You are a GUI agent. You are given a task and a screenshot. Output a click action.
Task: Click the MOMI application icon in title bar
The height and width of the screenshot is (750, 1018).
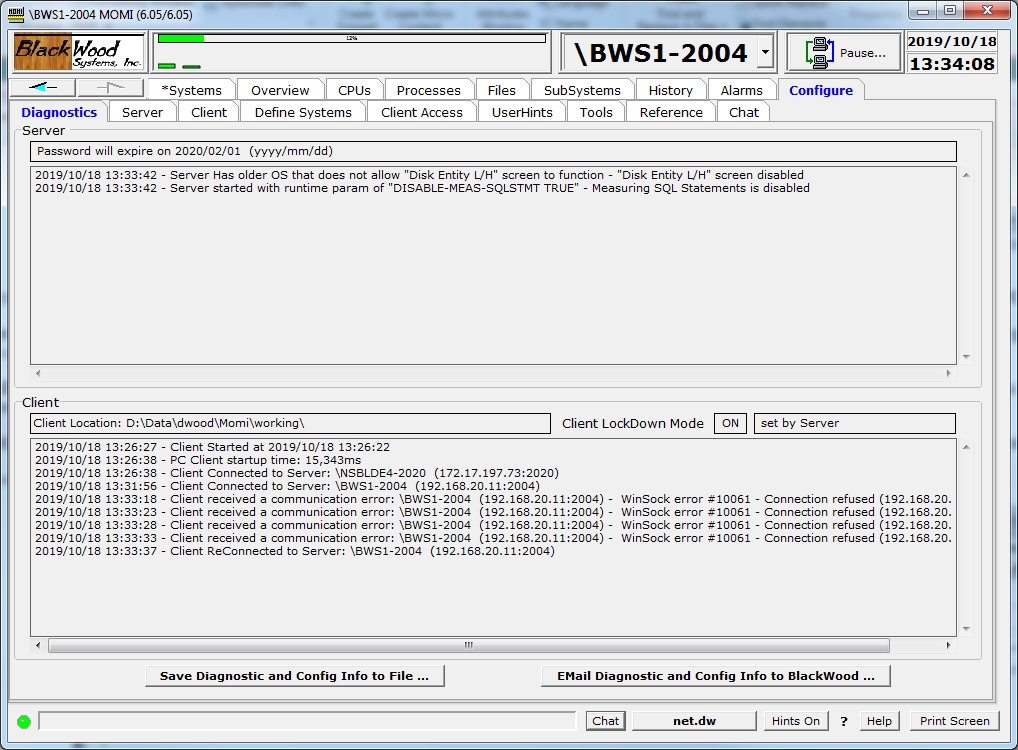(x=15, y=14)
